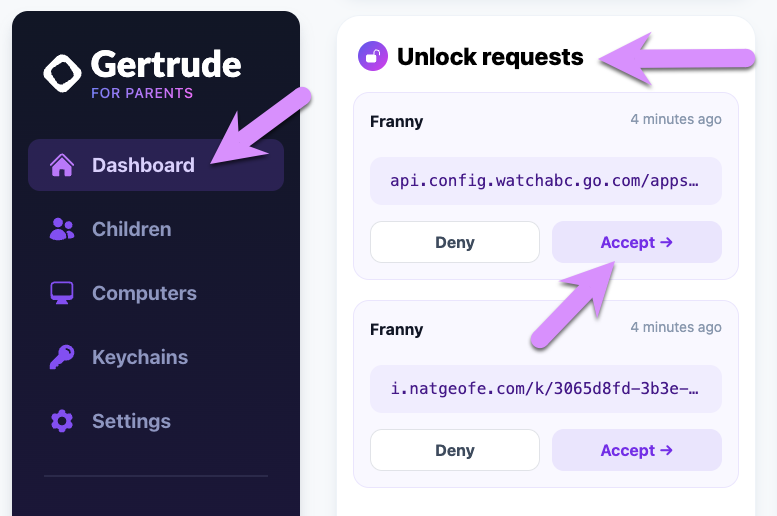Deny the watchabc.go.com unlock request
This screenshot has height=516, width=777.
[455, 242]
